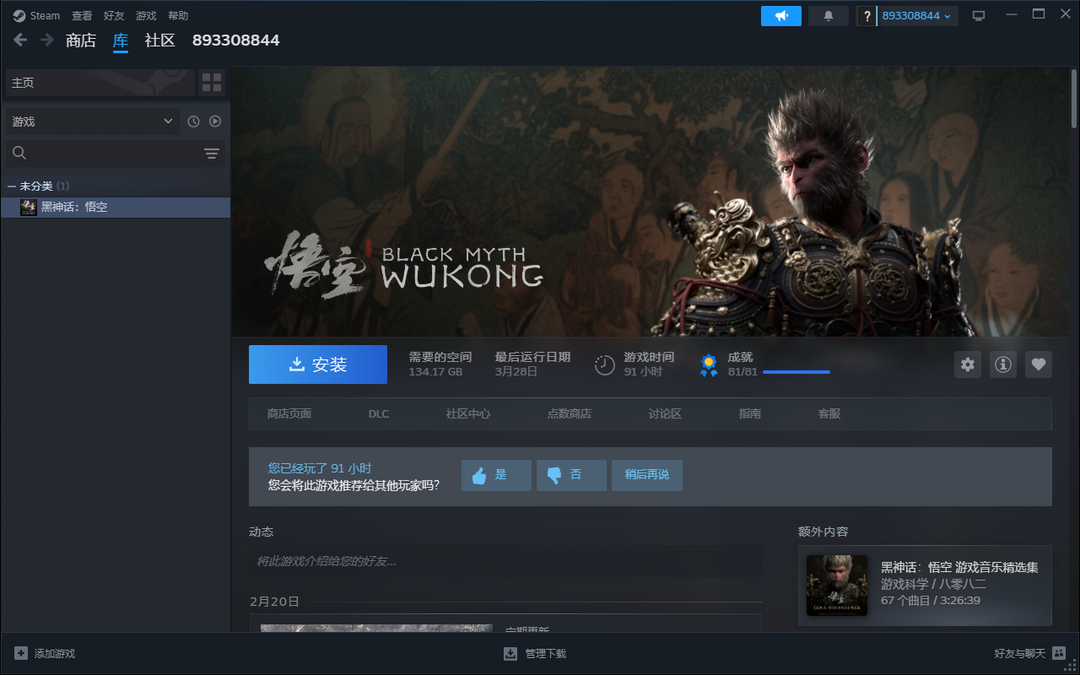The height and width of the screenshot is (675, 1080).
Task: Click the blue 安装 button
Action: click(x=318, y=364)
